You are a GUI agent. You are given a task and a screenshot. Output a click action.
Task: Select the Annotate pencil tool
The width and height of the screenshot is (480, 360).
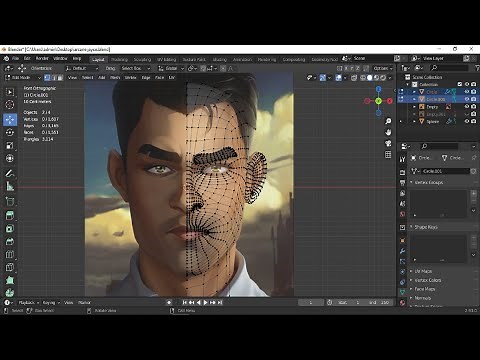10,173
